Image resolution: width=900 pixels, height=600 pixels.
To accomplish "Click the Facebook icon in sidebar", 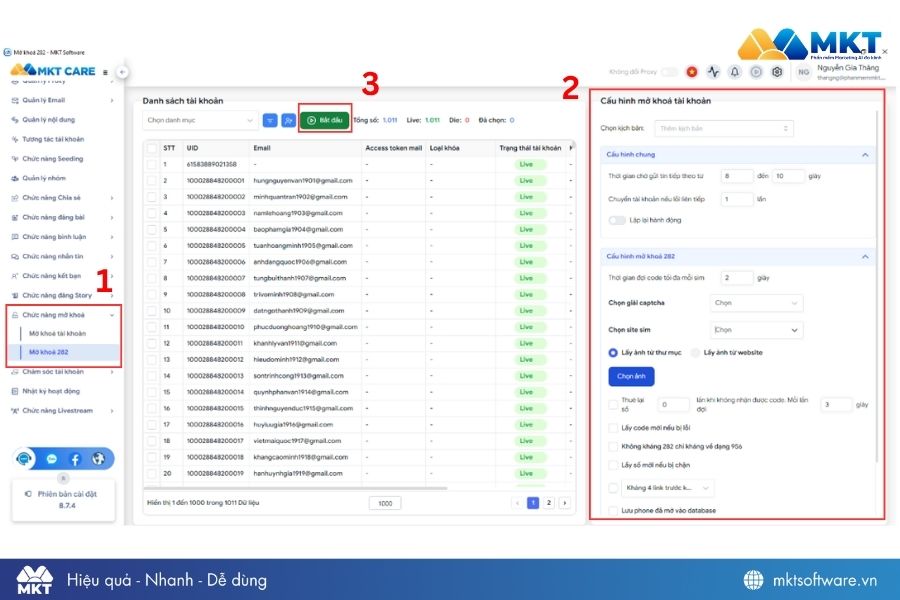I will click(x=75, y=459).
